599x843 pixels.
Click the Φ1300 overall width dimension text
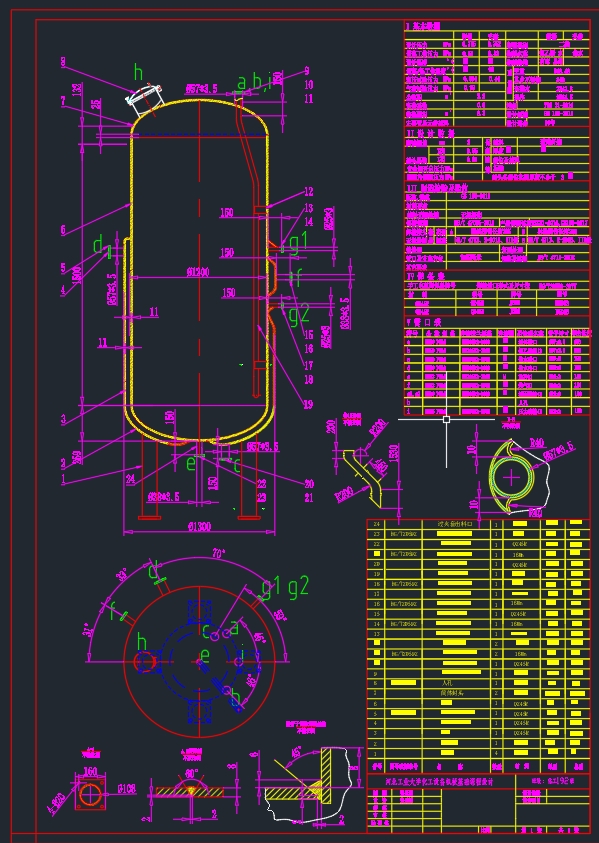(x=199, y=526)
